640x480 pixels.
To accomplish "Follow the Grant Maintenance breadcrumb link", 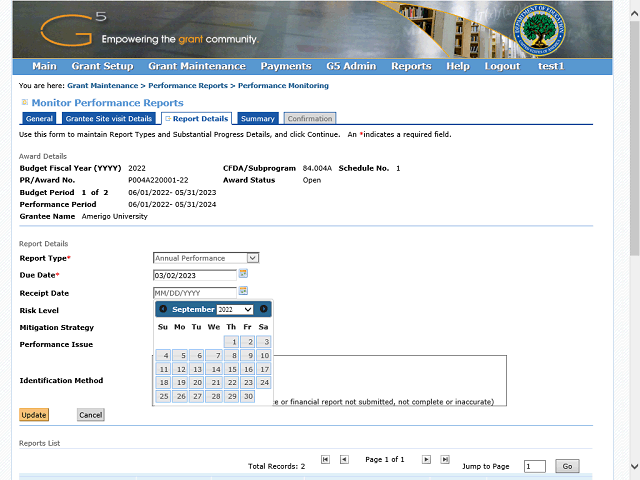I will (x=102, y=86).
